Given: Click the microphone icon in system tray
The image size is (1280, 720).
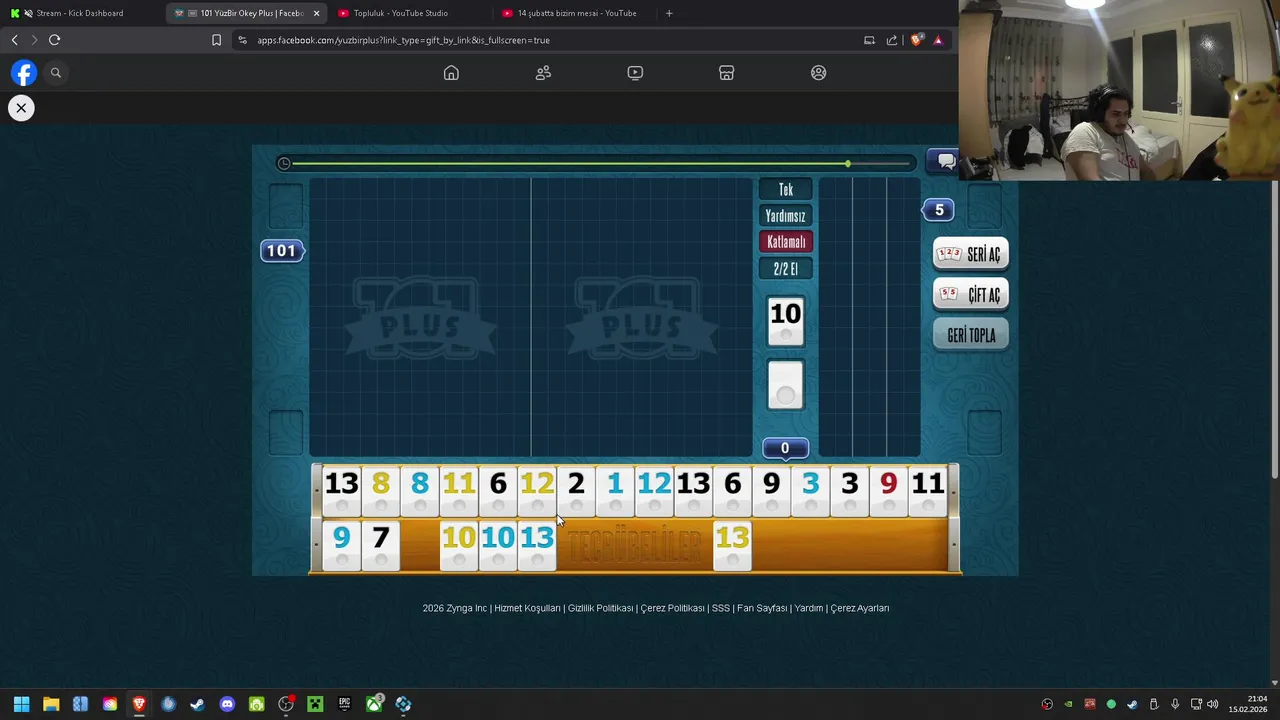Looking at the screenshot, I should point(1175,704).
